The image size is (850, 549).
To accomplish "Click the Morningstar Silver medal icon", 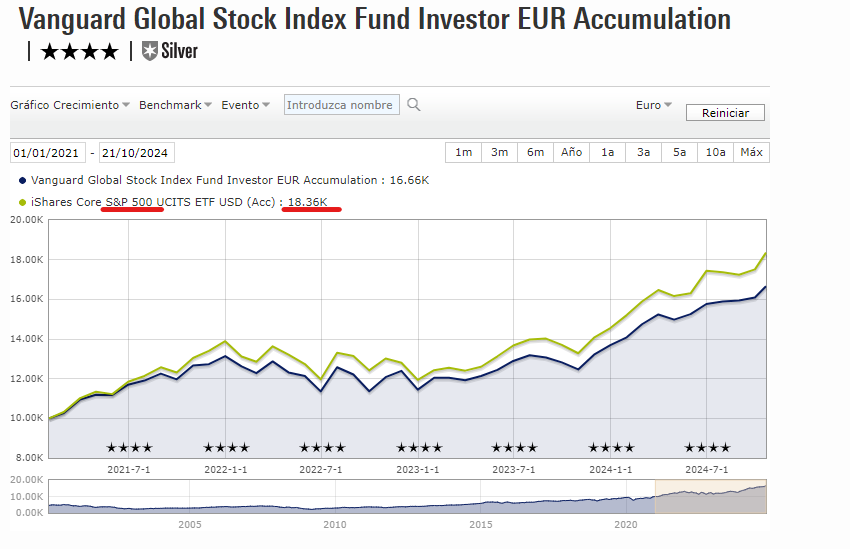I will (151, 51).
